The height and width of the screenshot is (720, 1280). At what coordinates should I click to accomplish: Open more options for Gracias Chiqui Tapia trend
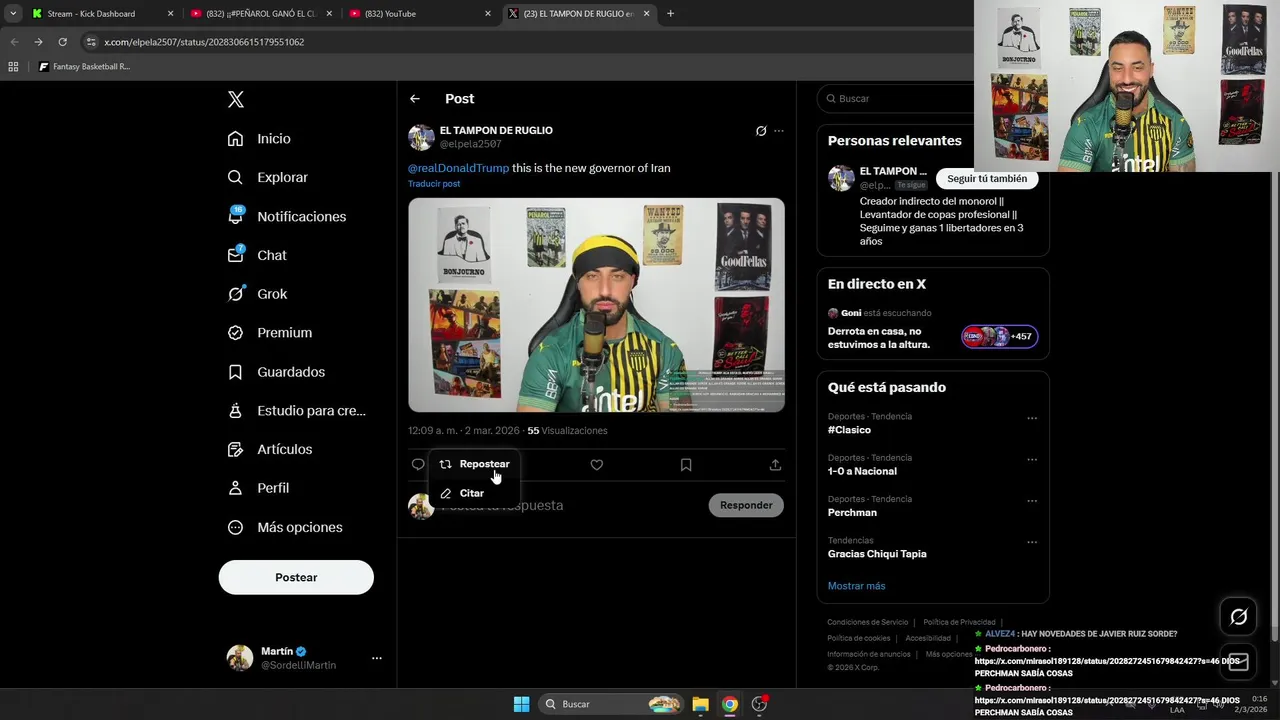tap(1032, 542)
